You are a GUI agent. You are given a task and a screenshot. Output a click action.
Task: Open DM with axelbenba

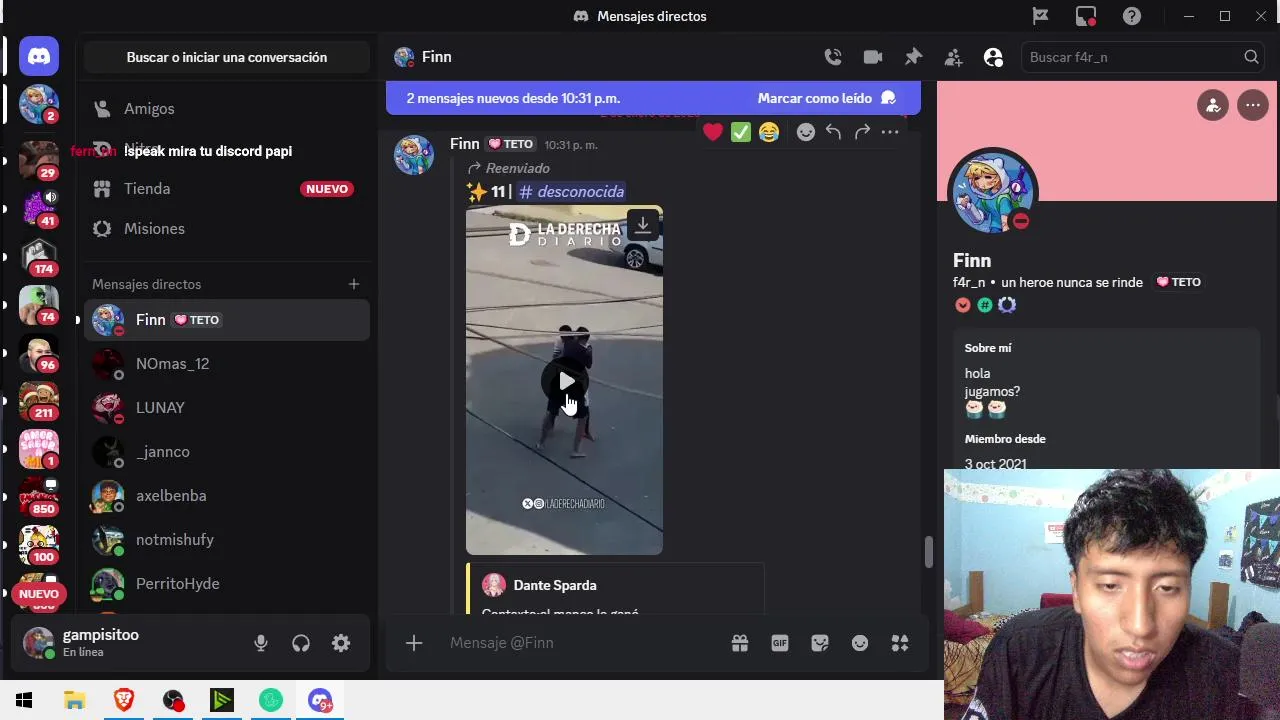(x=227, y=495)
